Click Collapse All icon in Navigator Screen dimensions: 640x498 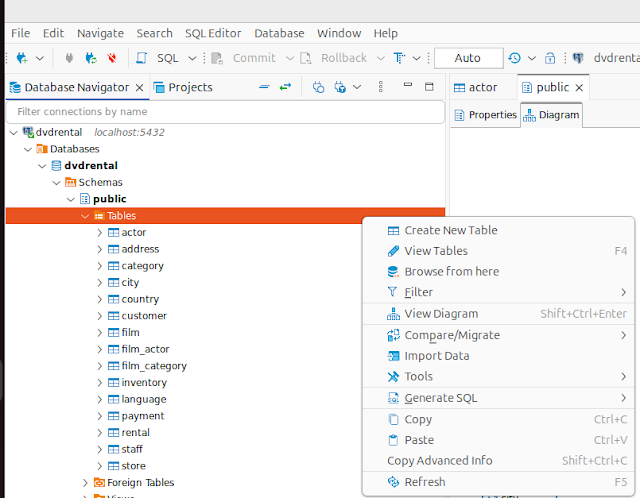click(x=264, y=87)
